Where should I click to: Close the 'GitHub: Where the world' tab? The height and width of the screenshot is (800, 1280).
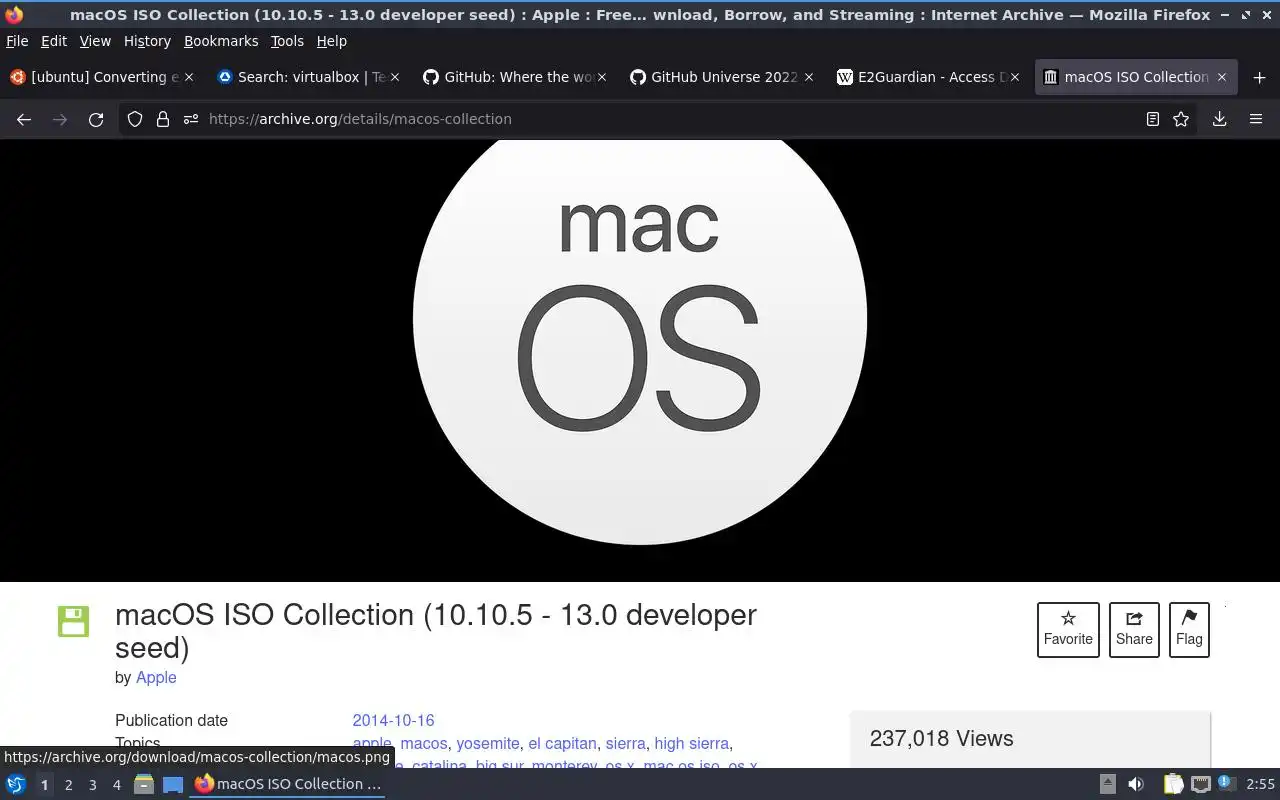pyautogui.click(x=602, y=77)
